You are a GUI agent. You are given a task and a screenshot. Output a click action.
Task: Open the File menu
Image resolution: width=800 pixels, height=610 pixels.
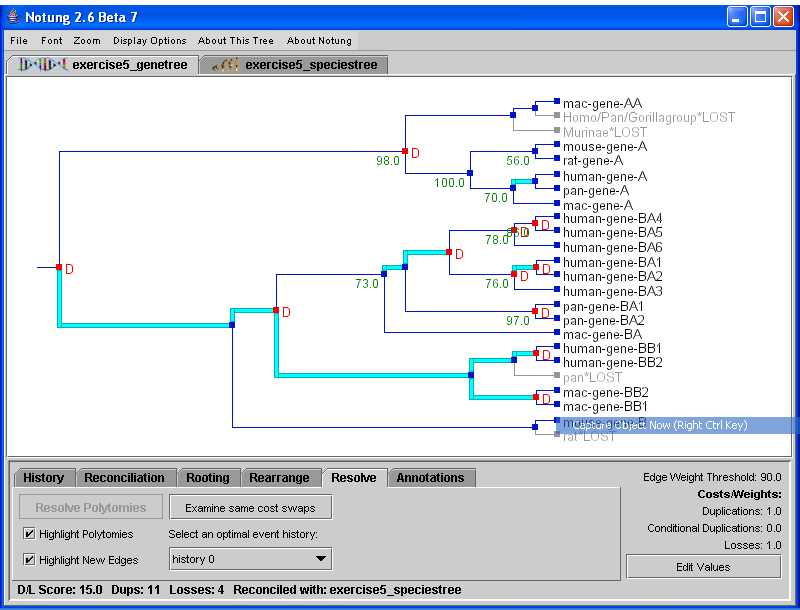(19, 41)
